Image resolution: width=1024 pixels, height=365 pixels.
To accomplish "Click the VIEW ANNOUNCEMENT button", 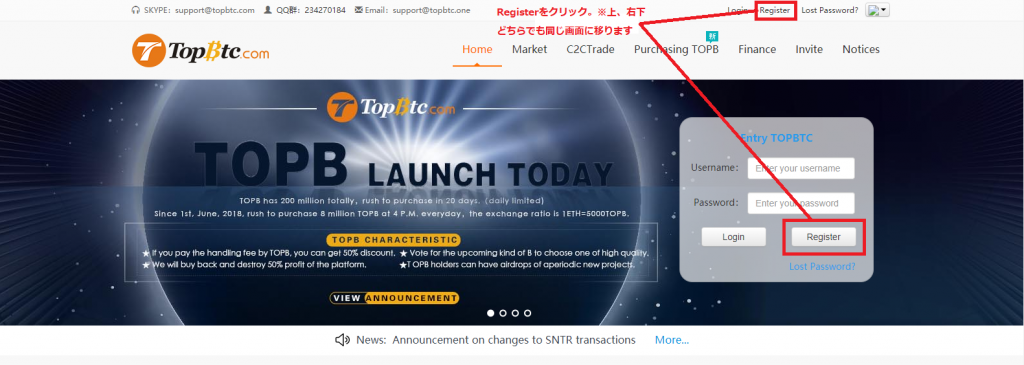I will click(x=394, y=298).
